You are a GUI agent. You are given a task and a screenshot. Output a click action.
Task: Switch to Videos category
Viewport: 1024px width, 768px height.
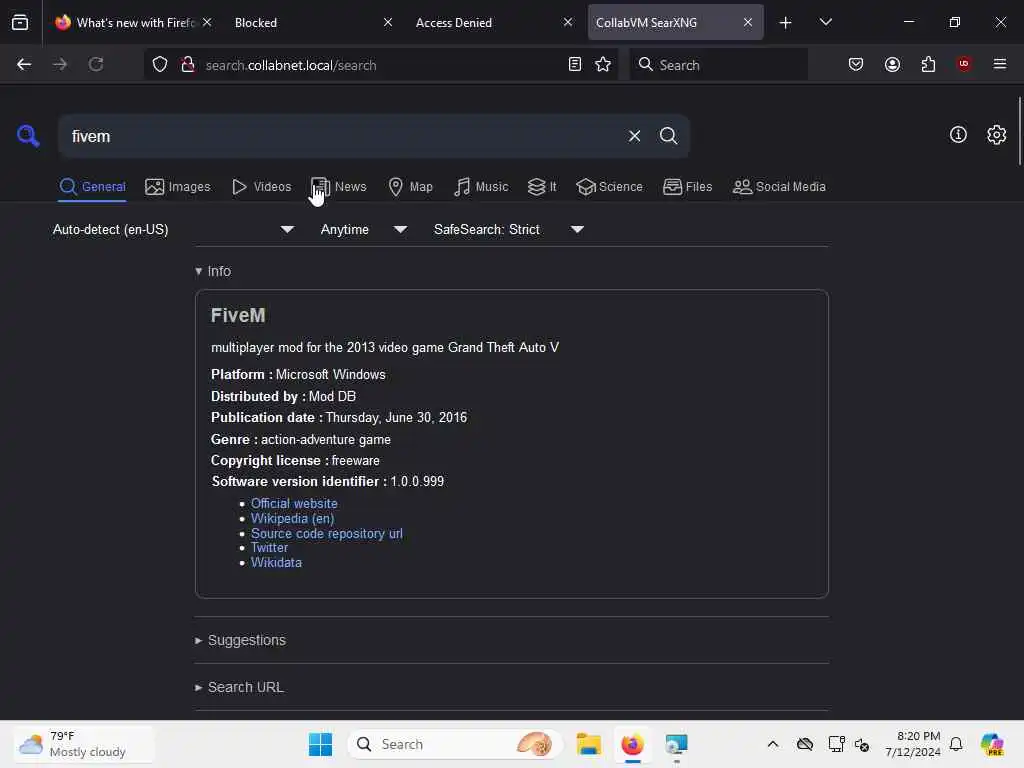coord(261,187)
